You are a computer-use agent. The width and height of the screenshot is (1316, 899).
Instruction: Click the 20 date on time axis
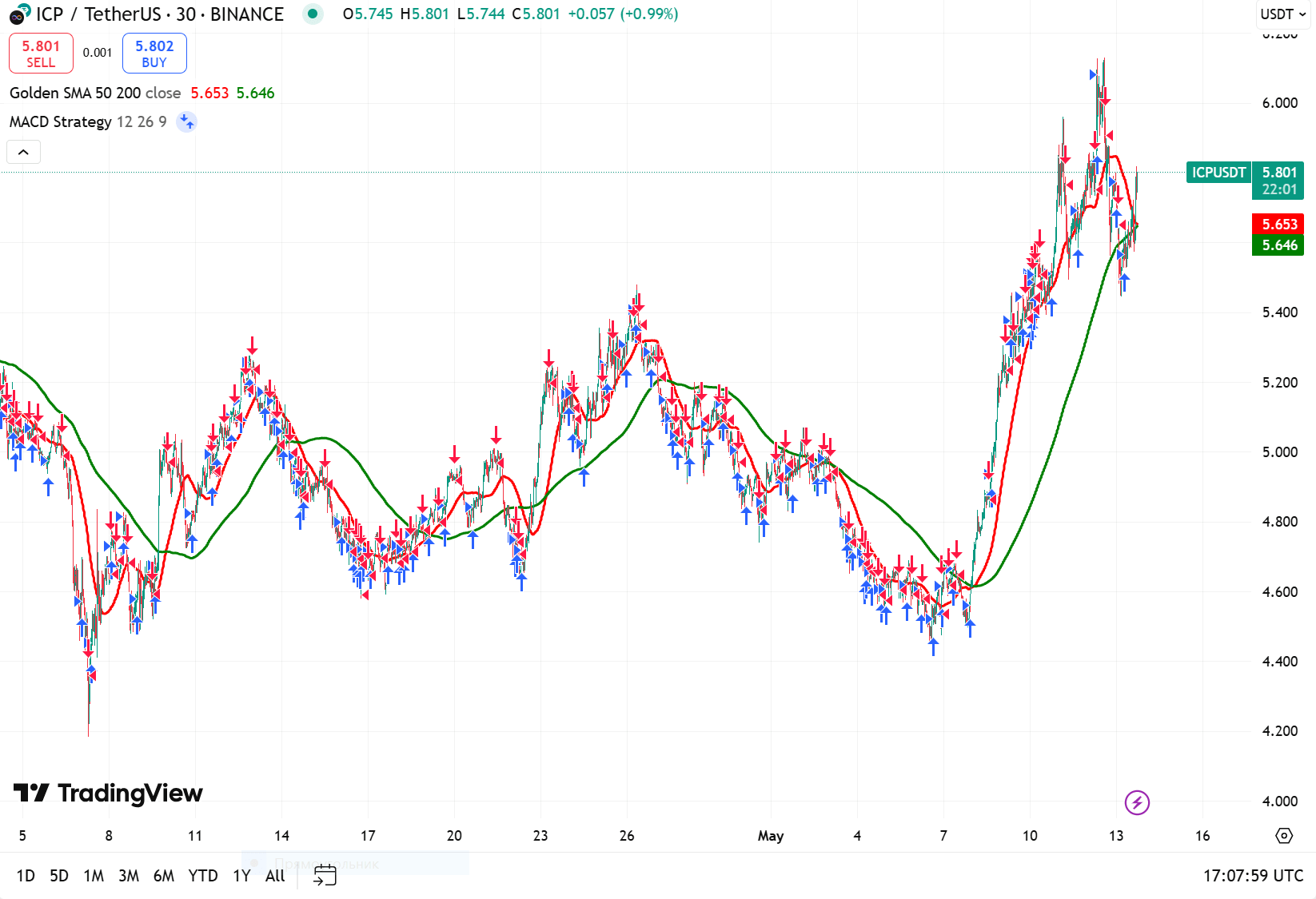[x=454, y=836]
